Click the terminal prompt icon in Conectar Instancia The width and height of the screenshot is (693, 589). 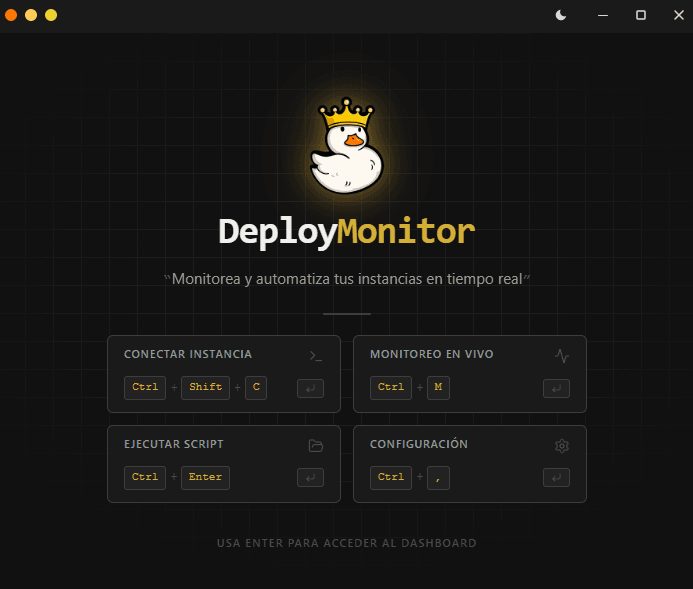316,356
